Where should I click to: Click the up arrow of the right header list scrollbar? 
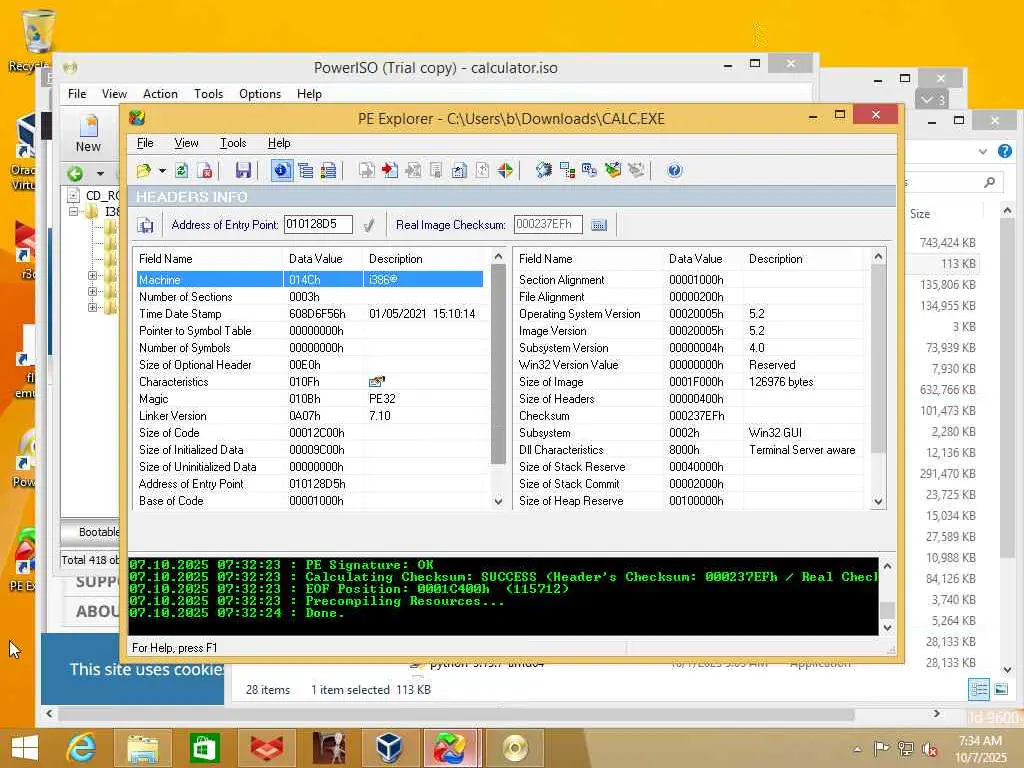[x=878, y=257]
